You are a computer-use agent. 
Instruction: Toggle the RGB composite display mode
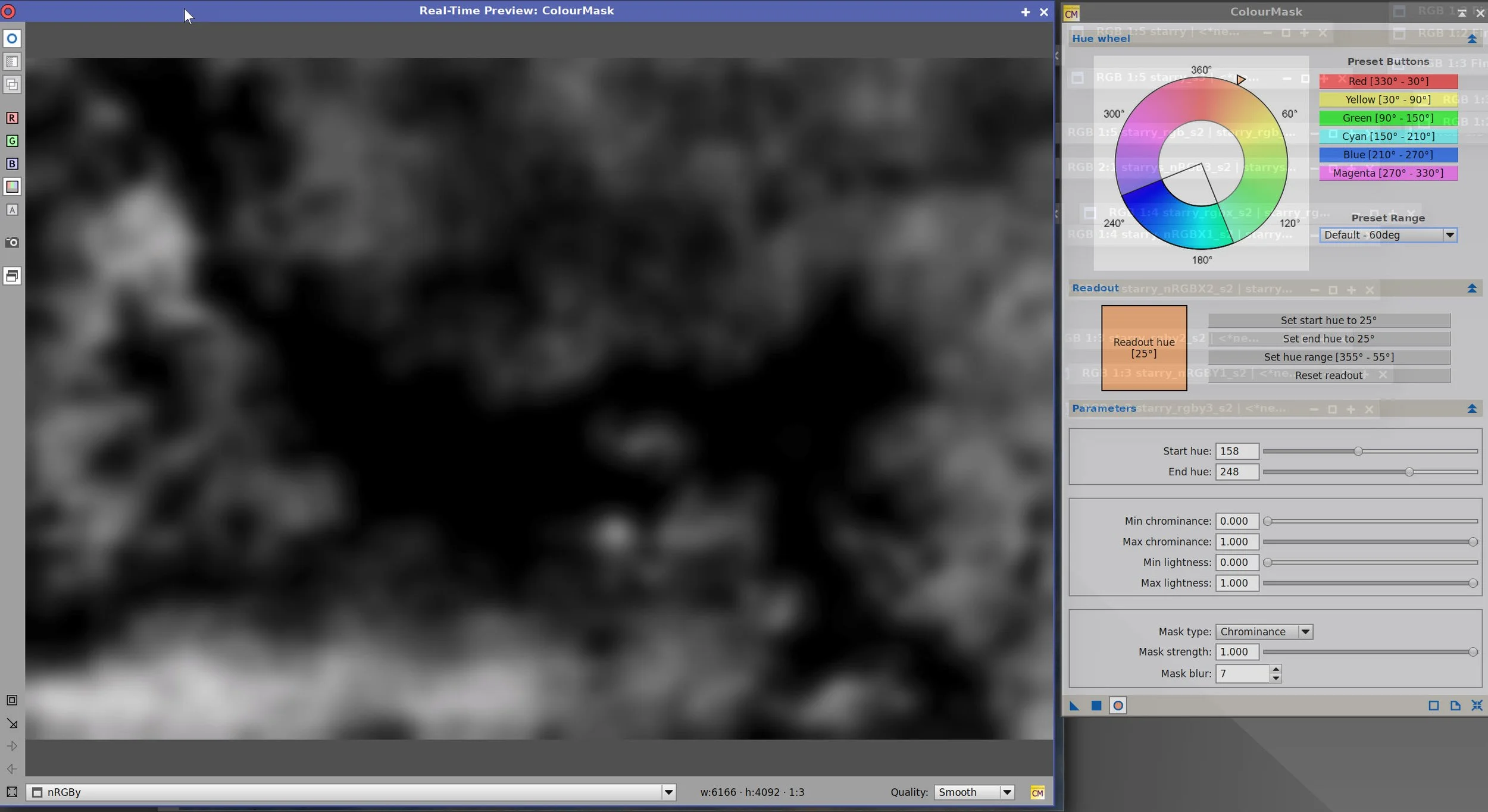click(x=12, y=187)
